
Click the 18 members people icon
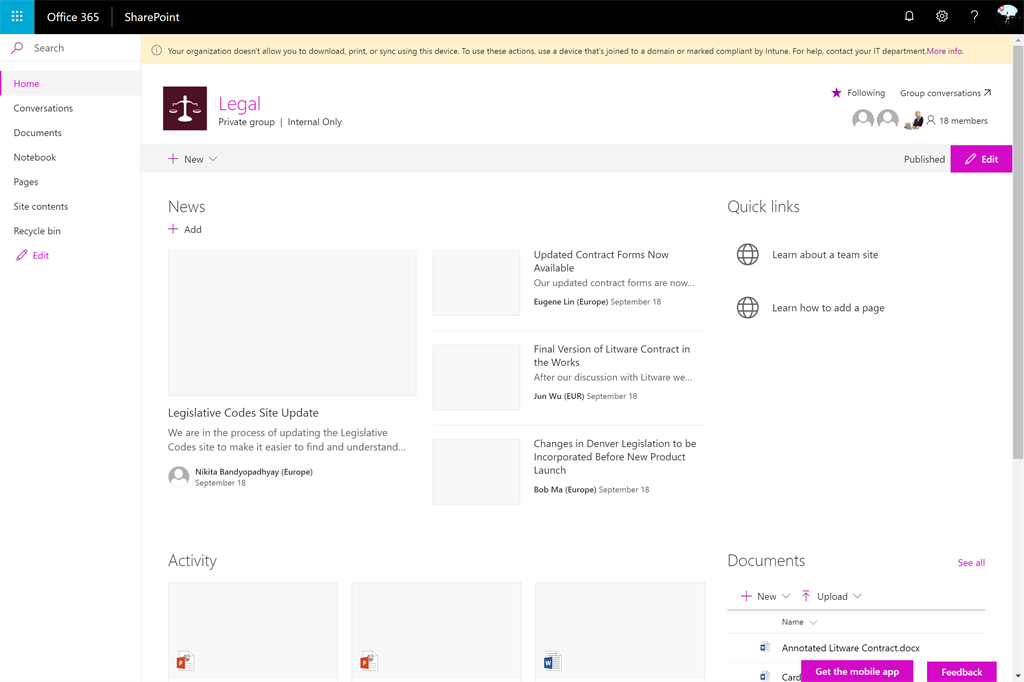click(931, 121)
